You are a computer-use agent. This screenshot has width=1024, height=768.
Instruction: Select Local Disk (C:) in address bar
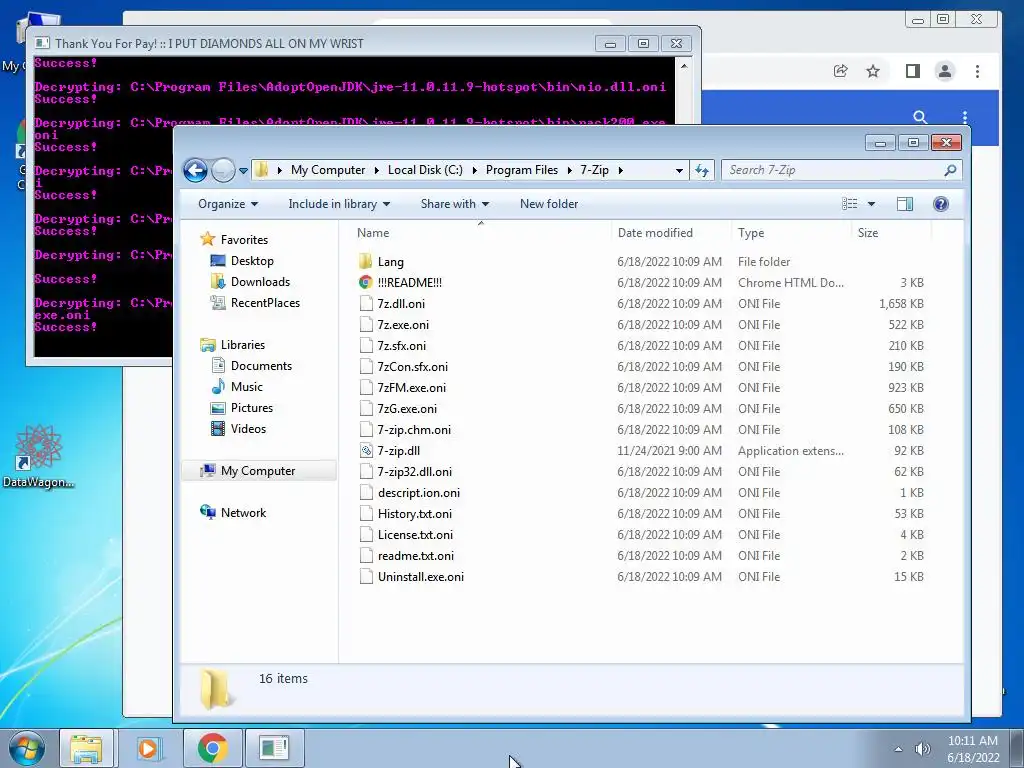click(x=425, y=170)
